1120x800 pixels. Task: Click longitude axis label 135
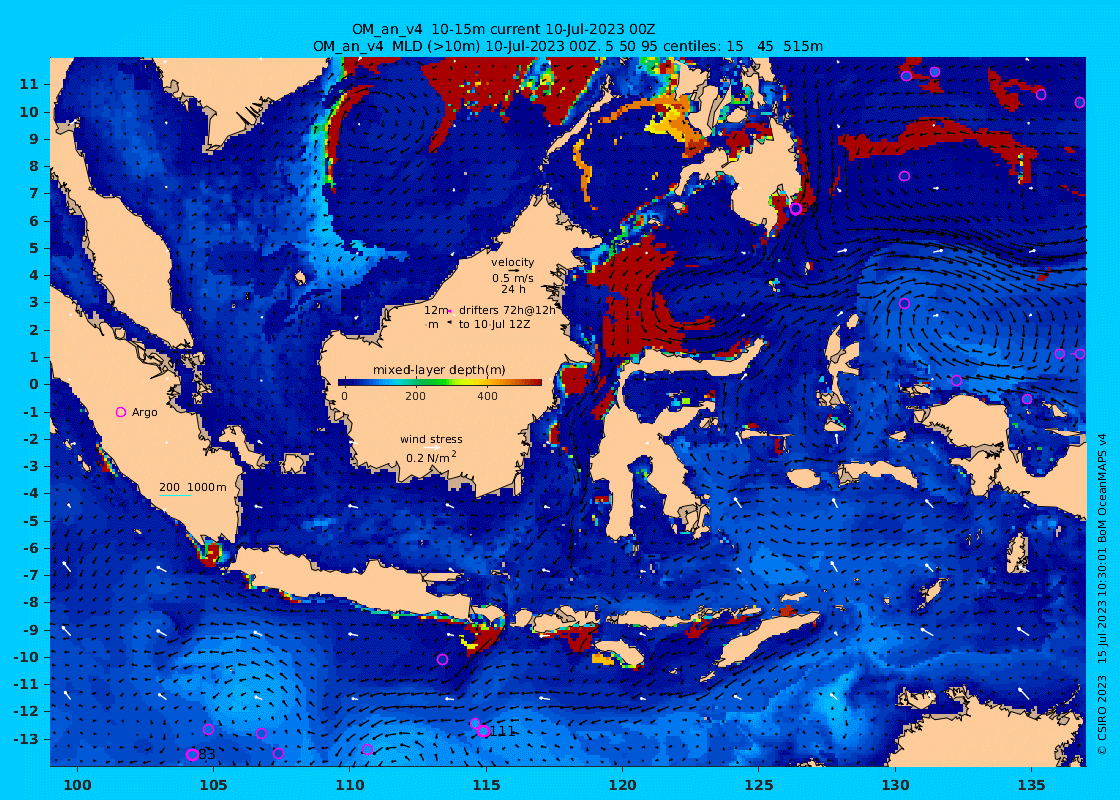coord(1031,784)
